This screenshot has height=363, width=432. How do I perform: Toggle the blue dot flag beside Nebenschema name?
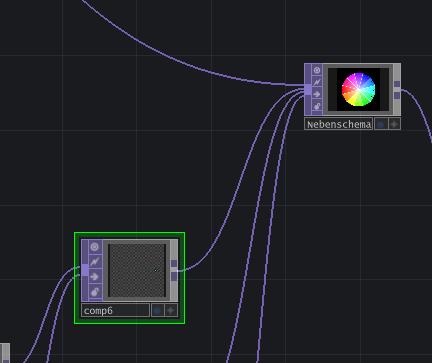[381, 124]
